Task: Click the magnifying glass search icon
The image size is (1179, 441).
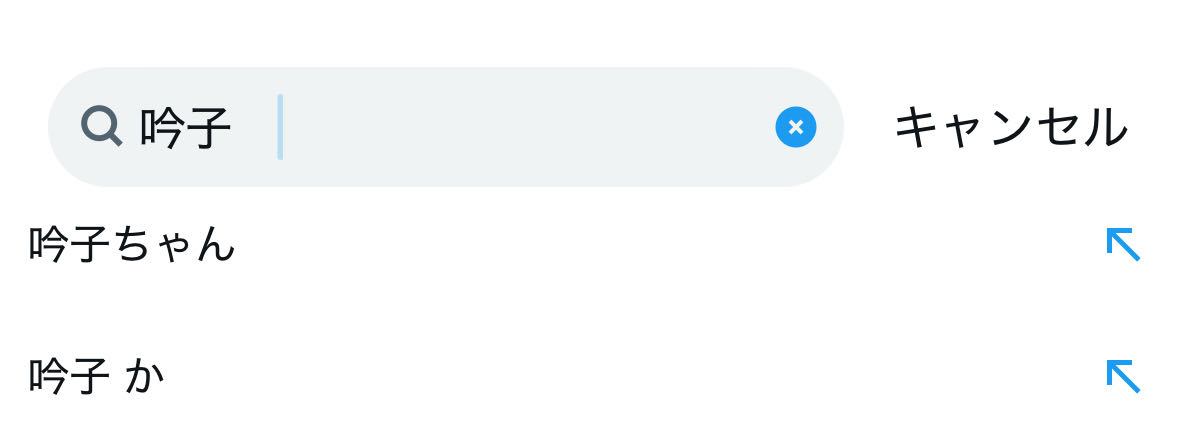Action: 101,127
